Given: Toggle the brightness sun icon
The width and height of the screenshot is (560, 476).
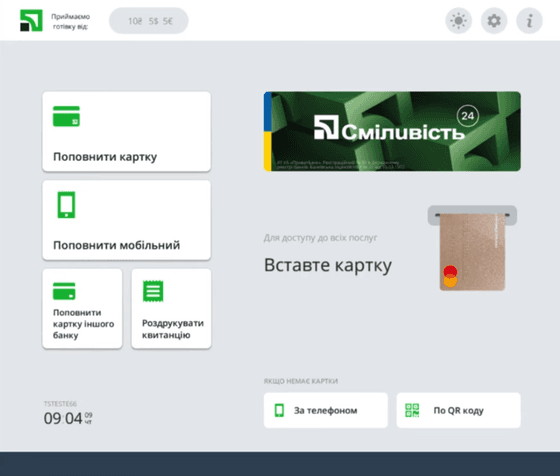Looking at the screenshot, I should (x=459, y=21).
